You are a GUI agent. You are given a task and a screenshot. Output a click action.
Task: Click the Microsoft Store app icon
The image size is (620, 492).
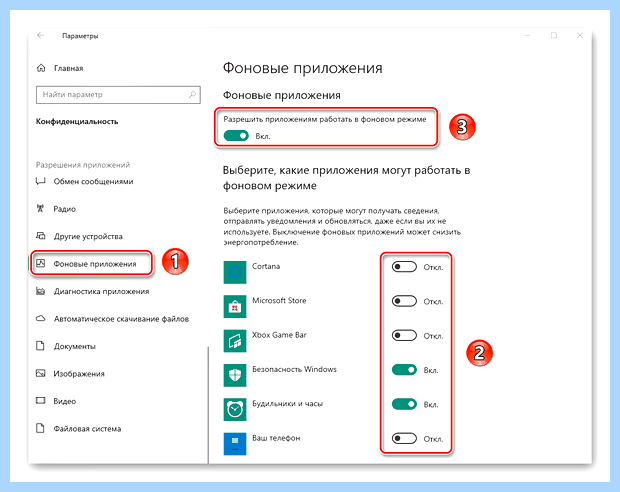(x=235, y=307)
